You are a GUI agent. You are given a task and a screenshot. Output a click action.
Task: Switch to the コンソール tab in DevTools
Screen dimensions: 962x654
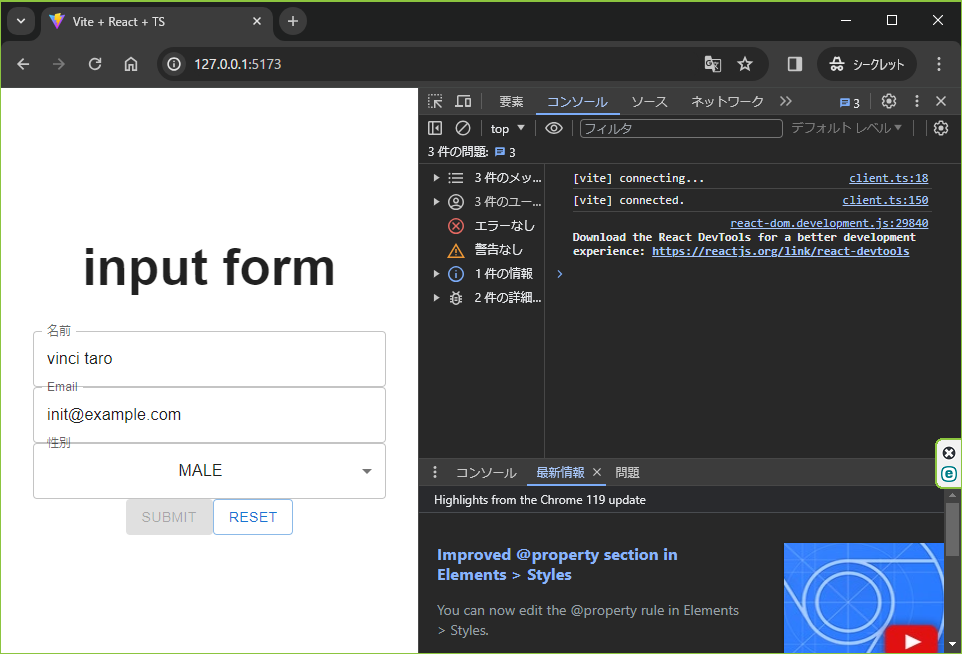pyautogui.click(x=577, y=101)
